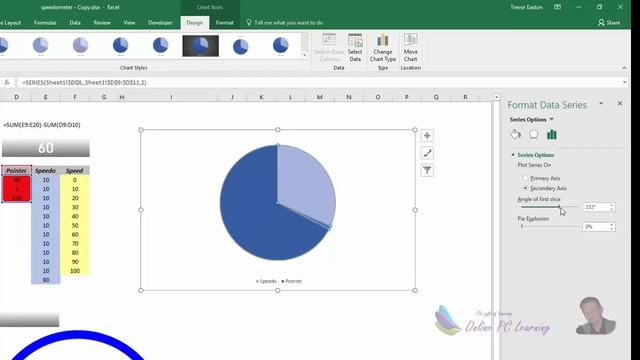Click the Angle of first slice slider
Viewport: 640px width, 360px height.
(x=550, y=207)
